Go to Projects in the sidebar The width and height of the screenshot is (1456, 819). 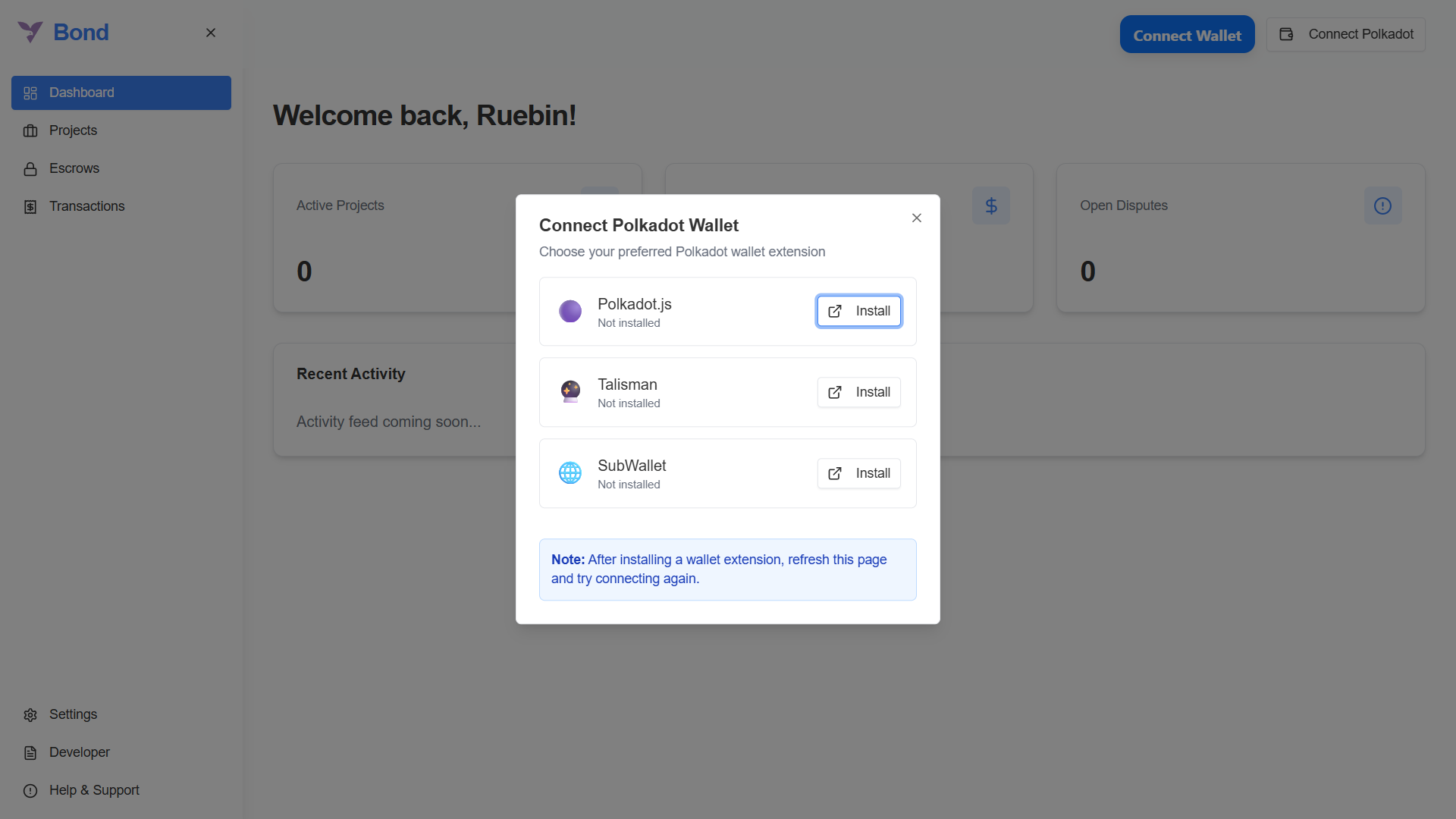(x=121, y=130)
